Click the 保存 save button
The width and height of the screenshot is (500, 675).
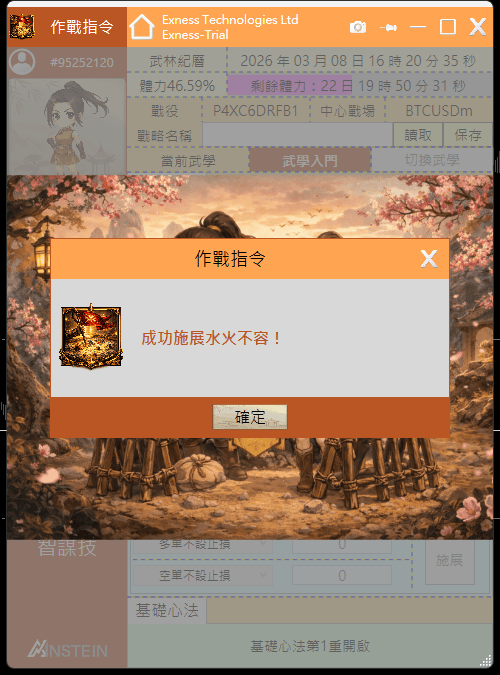468,135
